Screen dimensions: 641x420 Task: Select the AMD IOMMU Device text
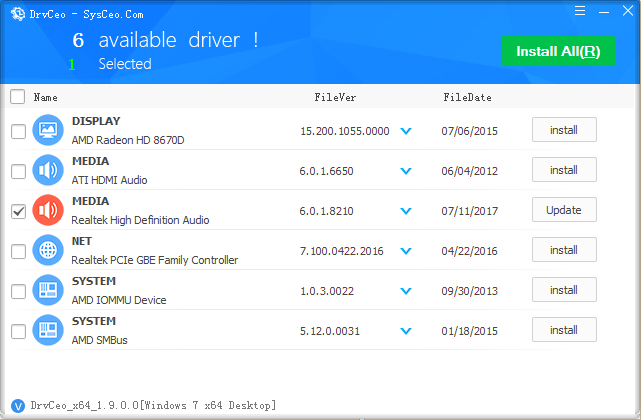(x=119, y=300)
